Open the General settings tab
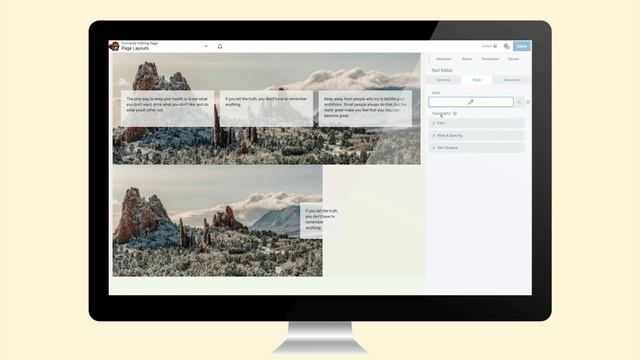The width and height of the screenshot is (640, 360). [x=444, y=80]
